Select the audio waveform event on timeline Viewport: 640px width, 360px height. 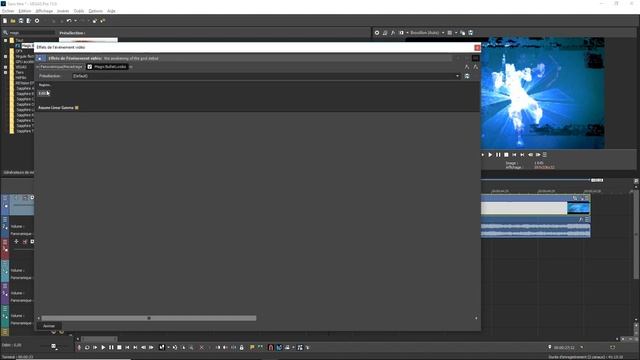point(536,230)
